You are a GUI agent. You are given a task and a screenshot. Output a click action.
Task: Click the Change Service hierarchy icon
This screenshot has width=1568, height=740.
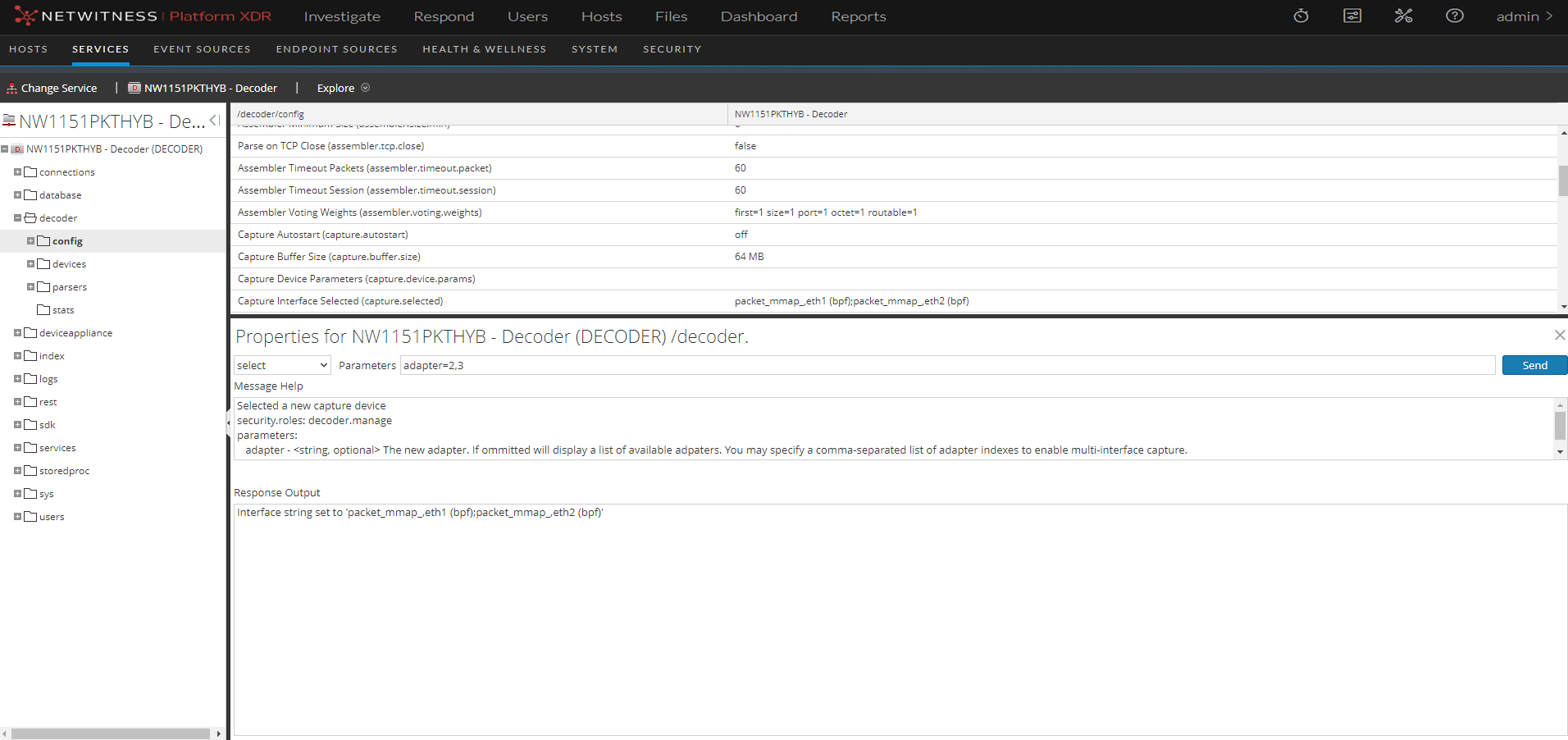(x=11, y=87)
